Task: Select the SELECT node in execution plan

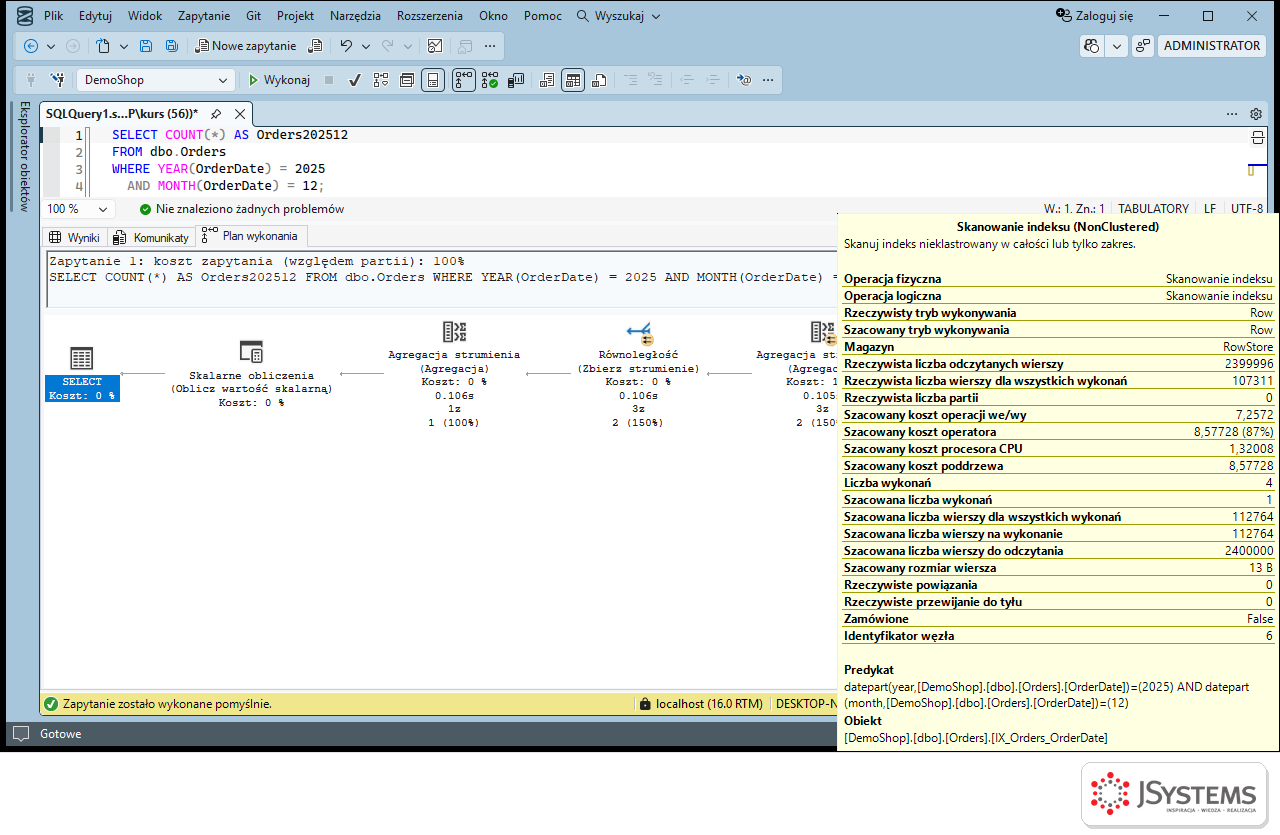Action: pyautogui.click(x=82, y=374)
